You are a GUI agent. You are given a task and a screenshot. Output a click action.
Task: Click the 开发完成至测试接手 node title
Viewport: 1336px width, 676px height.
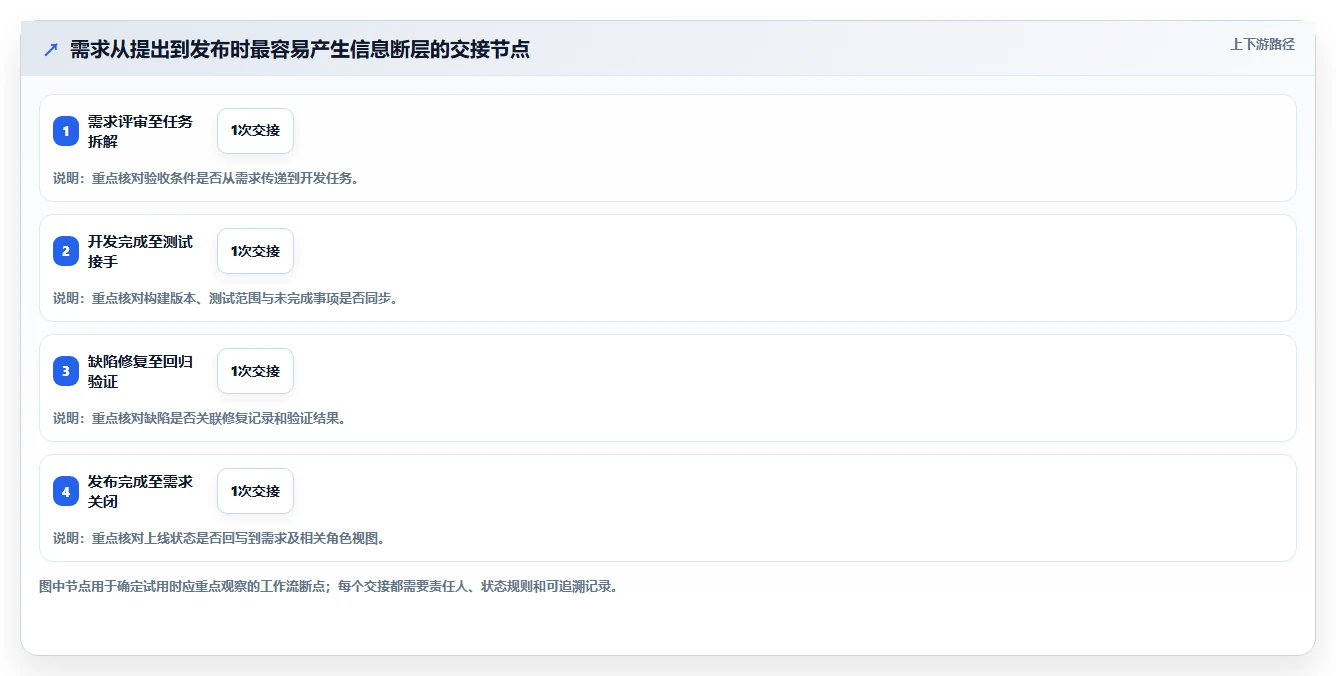coord(140,251)
